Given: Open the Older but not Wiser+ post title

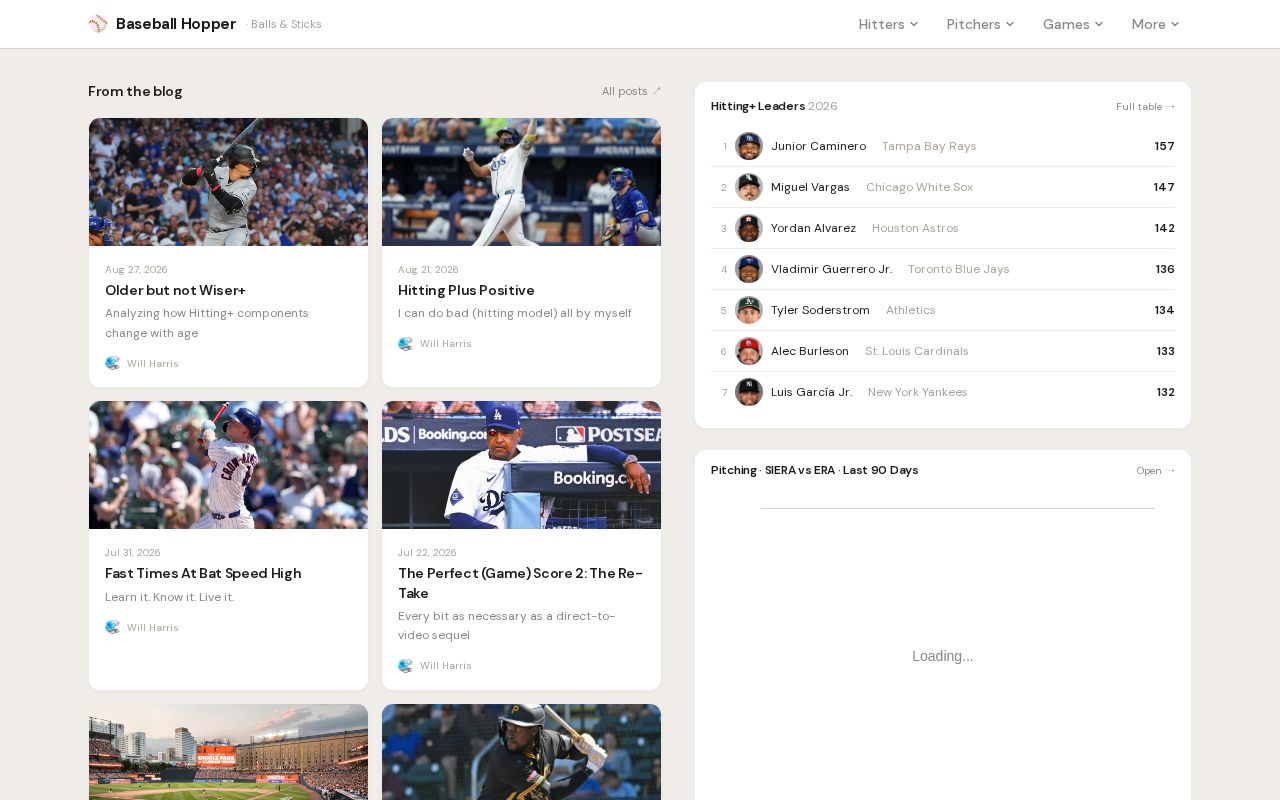Looking at the screenshot, I should click(x=175, y=290).
